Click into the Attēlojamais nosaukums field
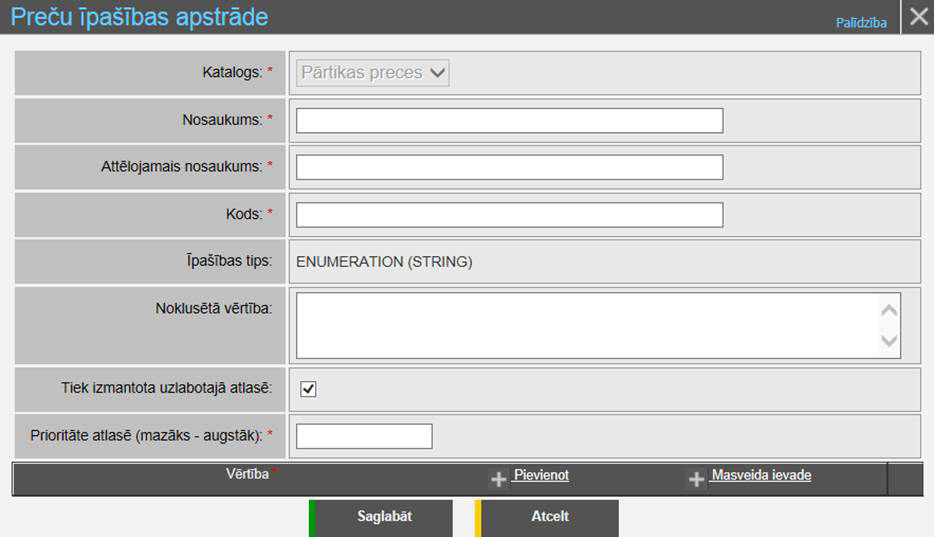934x537 pixels. pos(509,167)
